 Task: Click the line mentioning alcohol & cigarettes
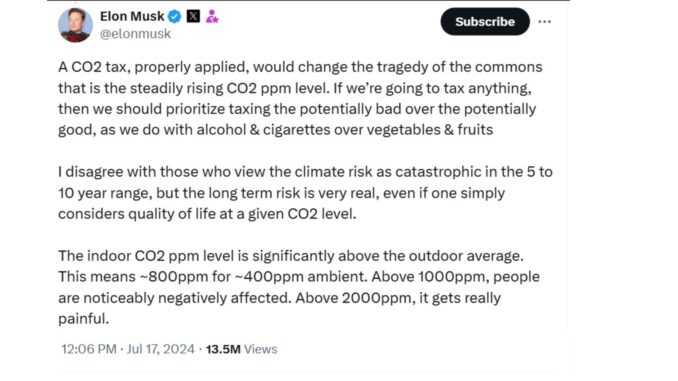click(x=275, y=130)
